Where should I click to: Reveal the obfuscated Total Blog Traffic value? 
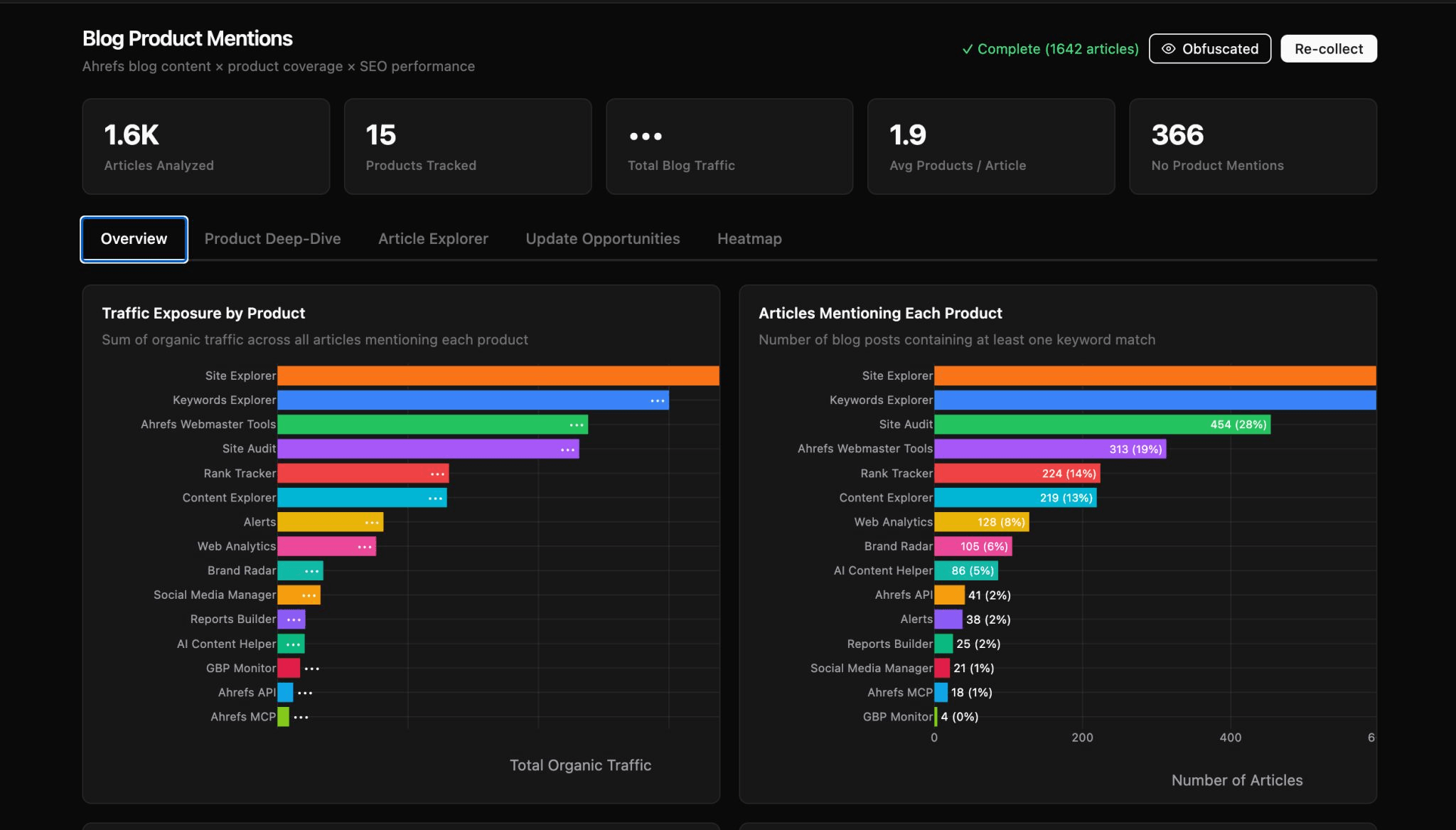pyautogui.click(x=729, y=146)
